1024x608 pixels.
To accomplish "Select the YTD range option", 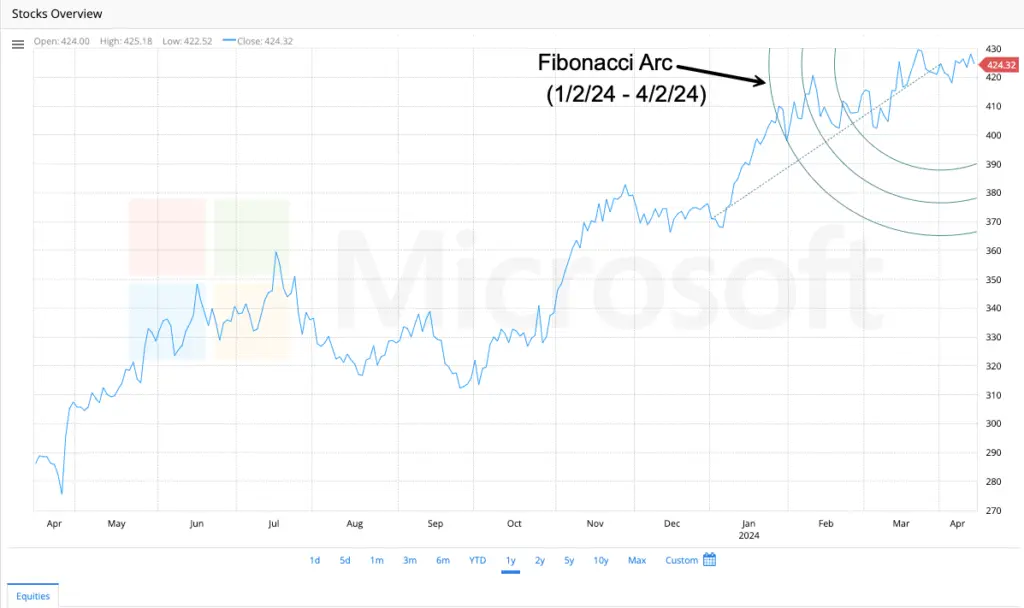I will point(477,560).
